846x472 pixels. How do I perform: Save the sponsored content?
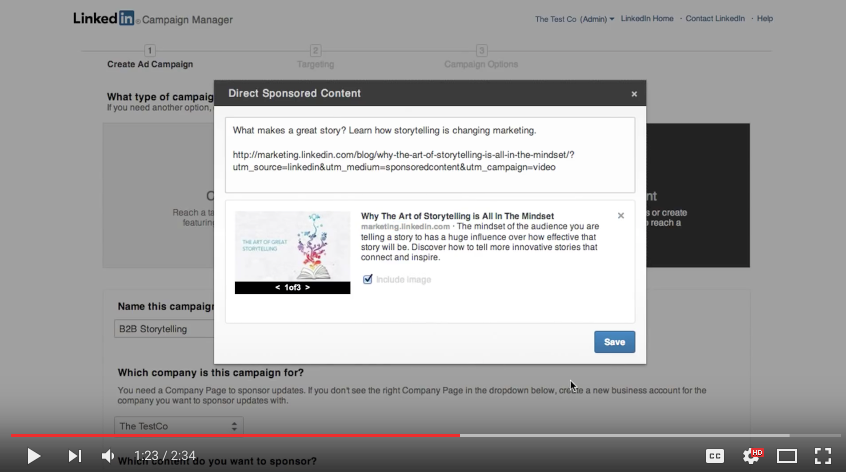coord(615,342)
